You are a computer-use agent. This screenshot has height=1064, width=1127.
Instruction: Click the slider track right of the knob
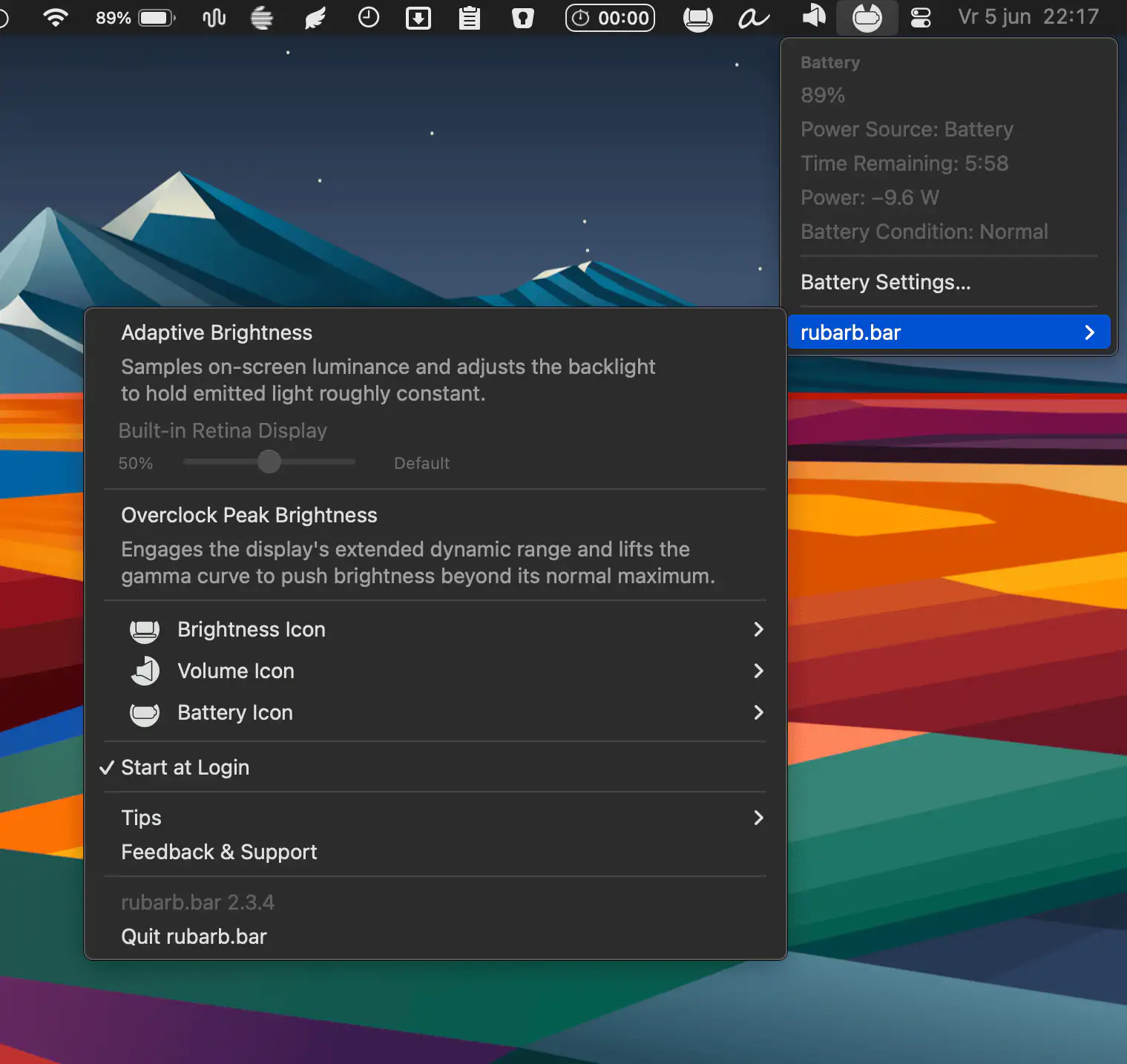click(318, 462)
